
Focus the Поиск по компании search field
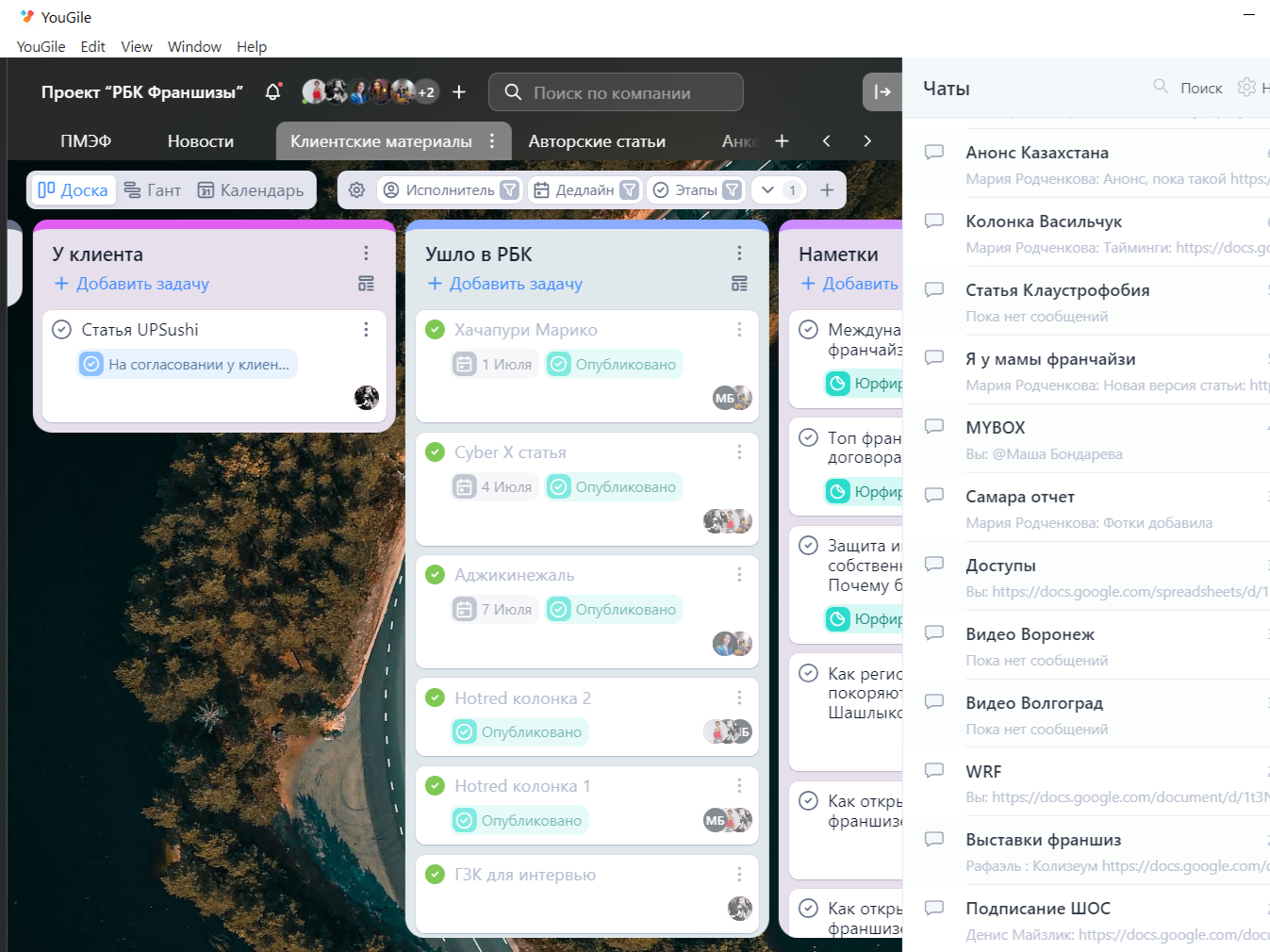[x=616, y=91]
